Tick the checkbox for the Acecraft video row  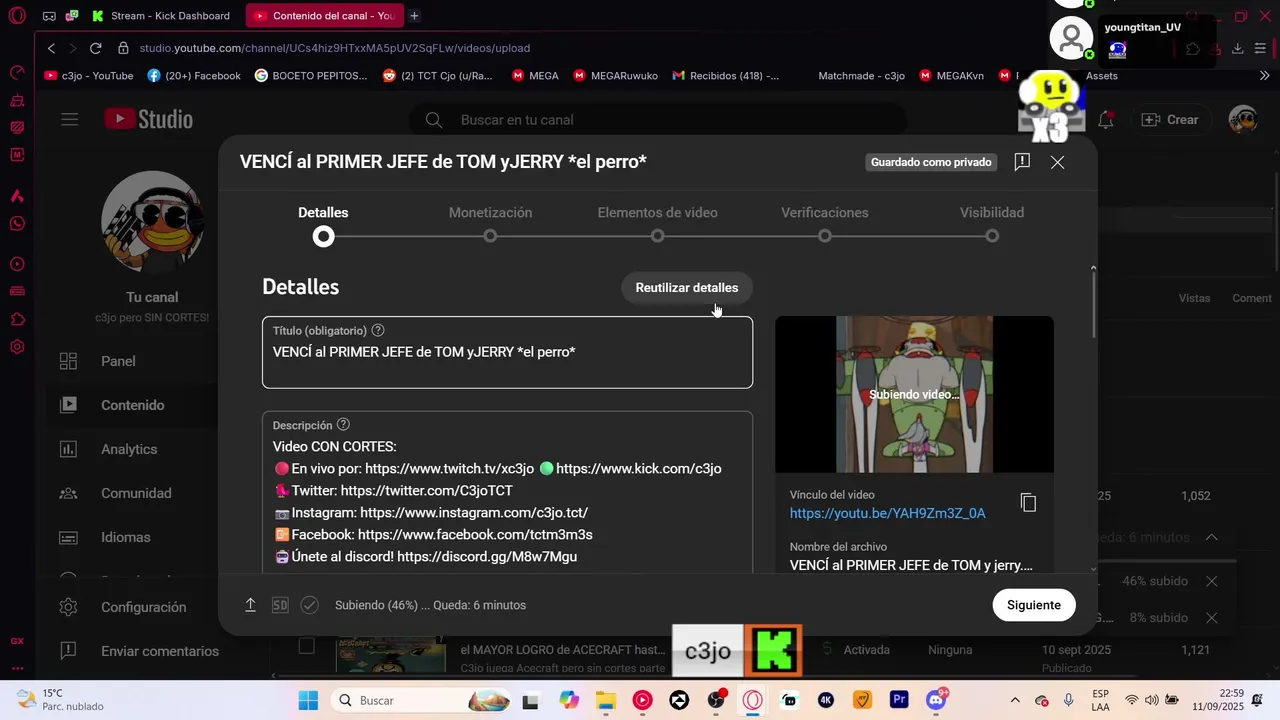click(306, 646)
